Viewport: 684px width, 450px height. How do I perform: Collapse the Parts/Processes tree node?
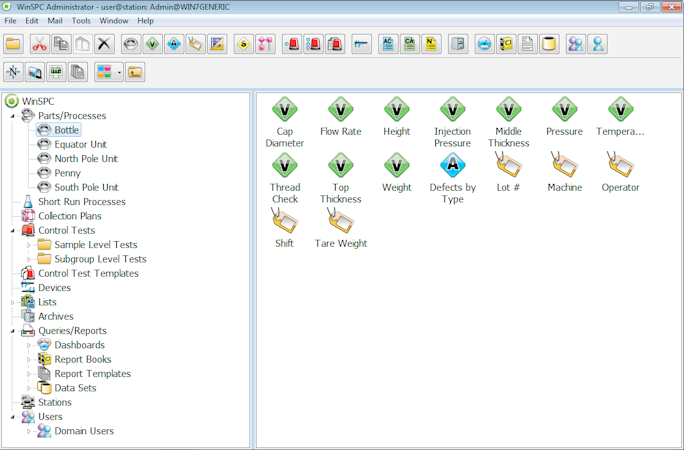(x=13, y=116)
